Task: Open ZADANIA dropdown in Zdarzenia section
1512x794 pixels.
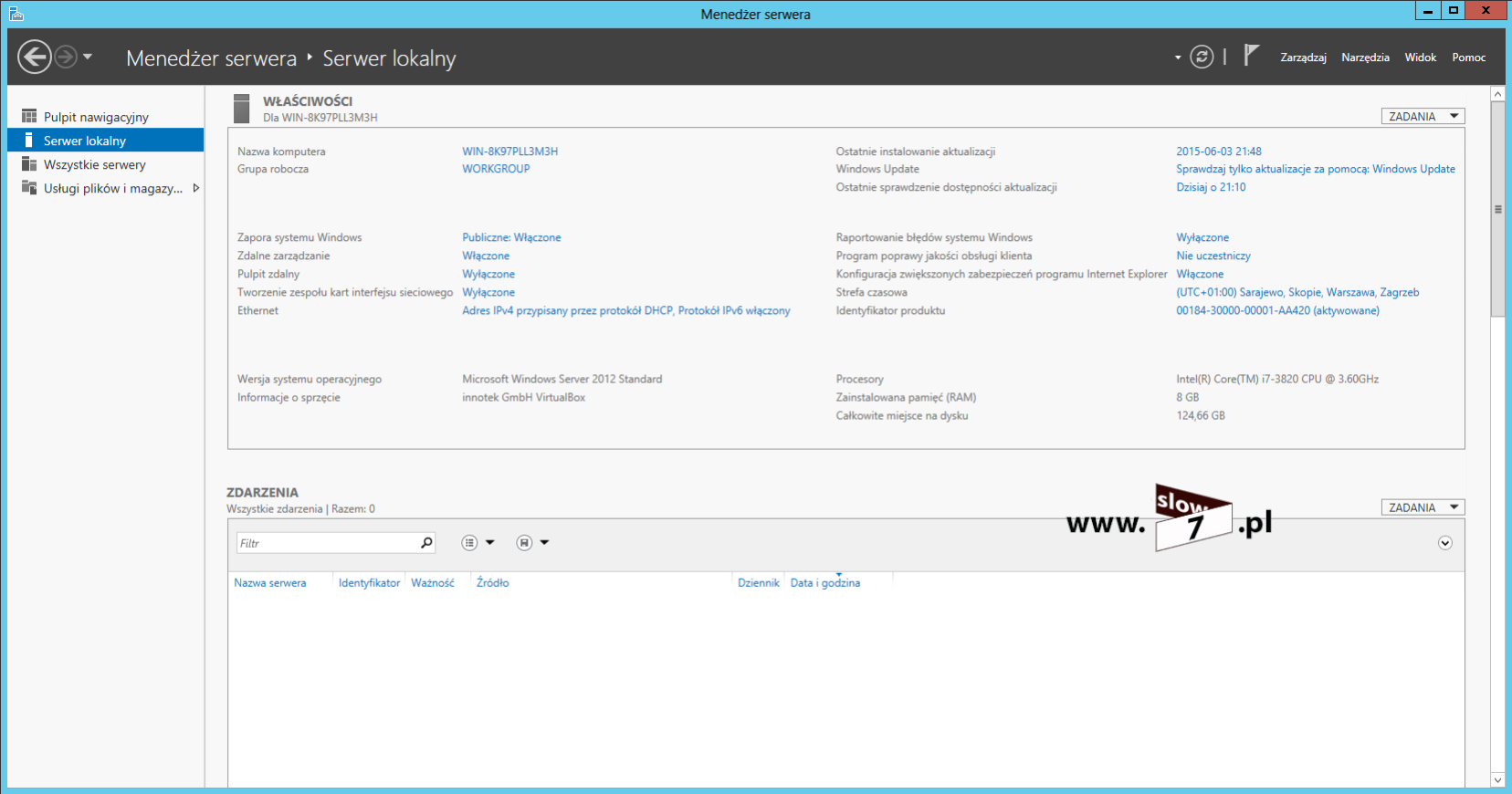Action: click(1423, 507)
